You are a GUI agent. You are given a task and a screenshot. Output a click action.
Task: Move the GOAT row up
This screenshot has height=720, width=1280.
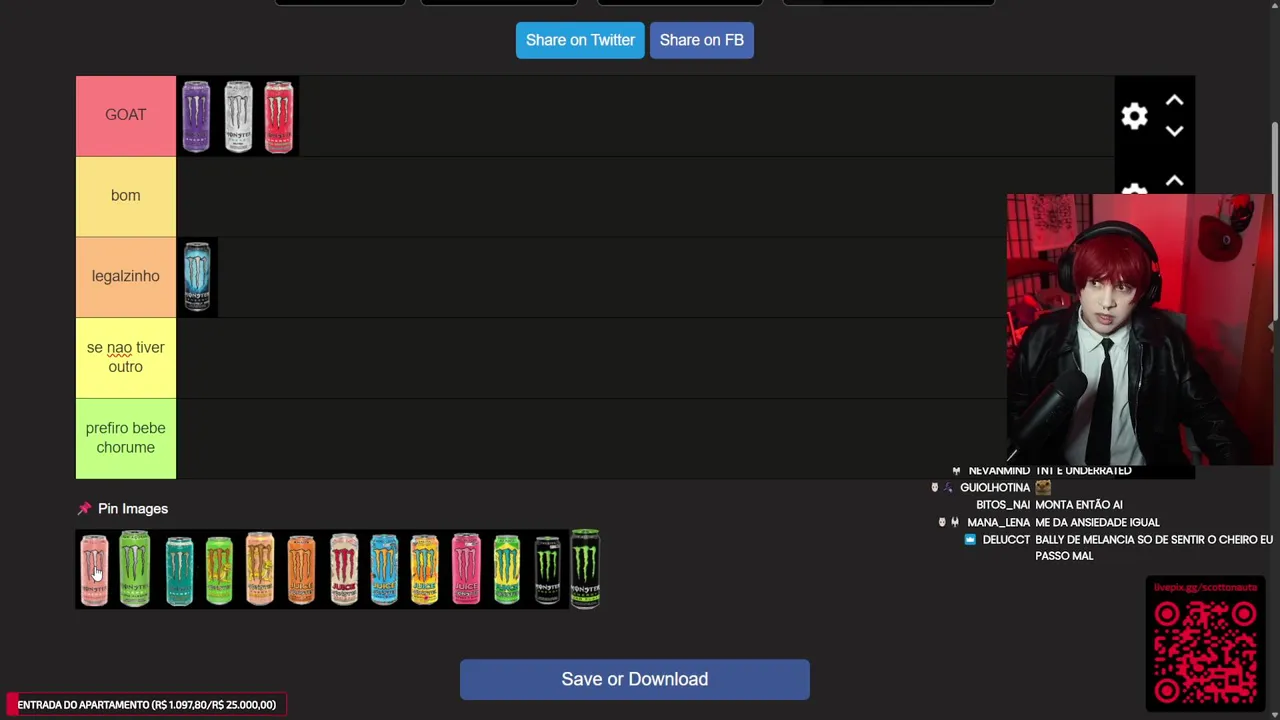tap(1174, 101)
